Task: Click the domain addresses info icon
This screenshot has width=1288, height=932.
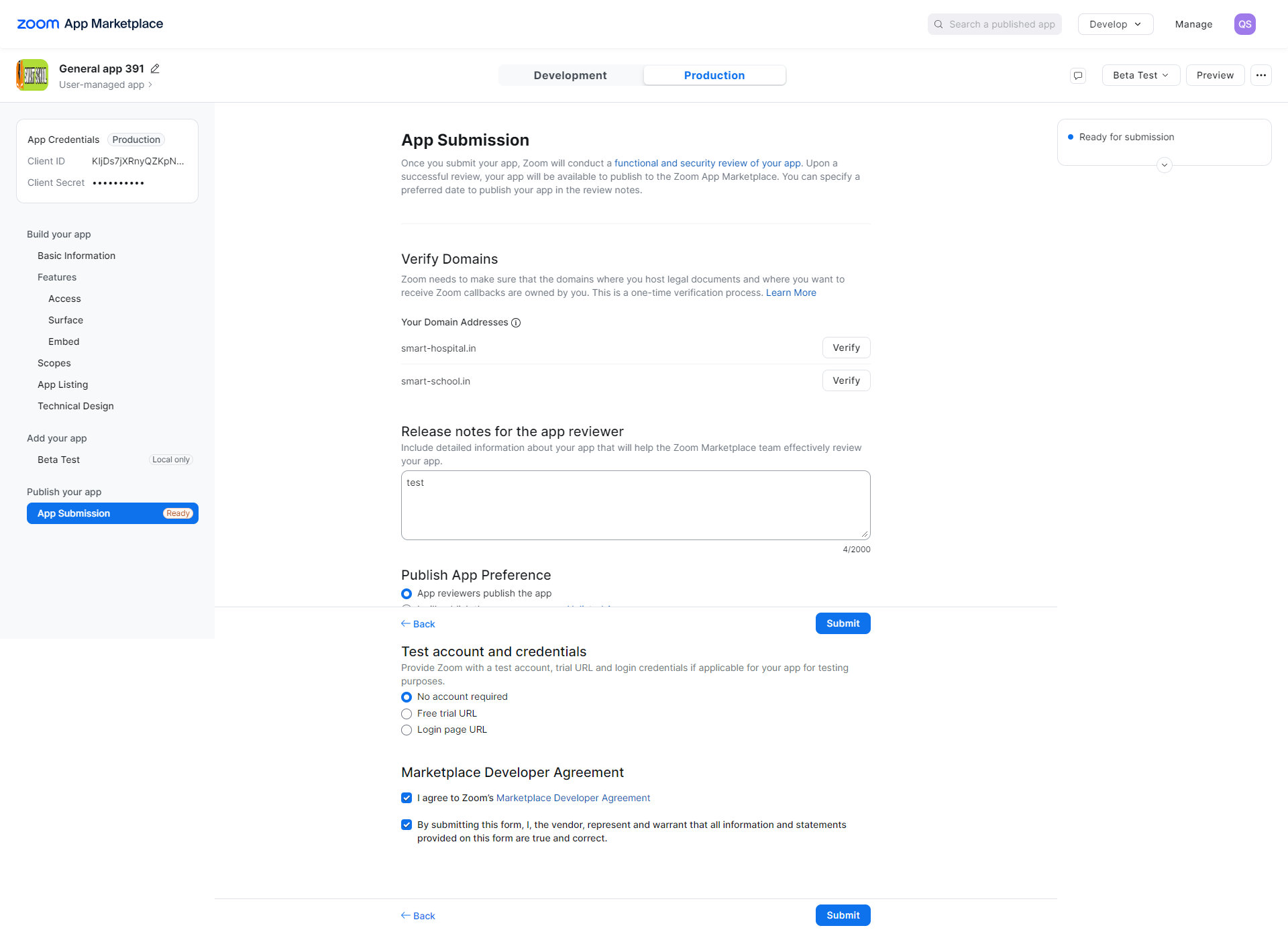Action: 516,323
